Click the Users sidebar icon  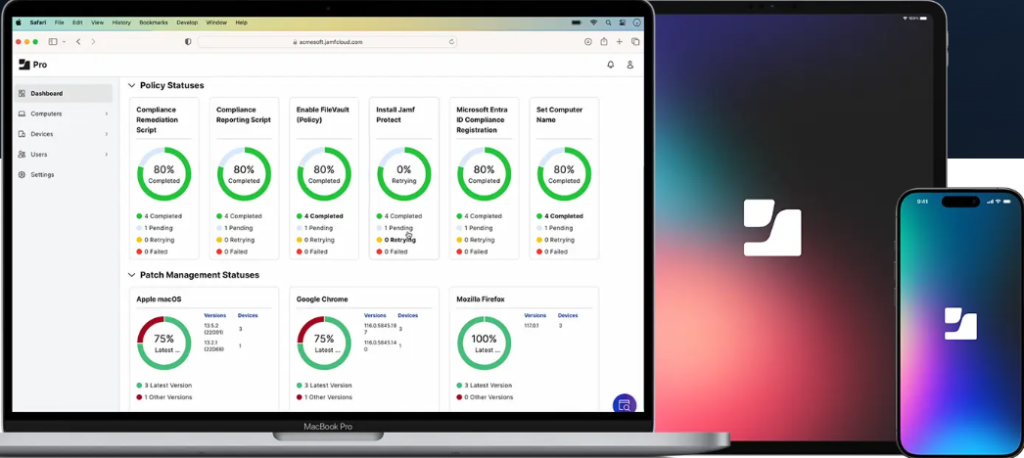pos(22,154)
